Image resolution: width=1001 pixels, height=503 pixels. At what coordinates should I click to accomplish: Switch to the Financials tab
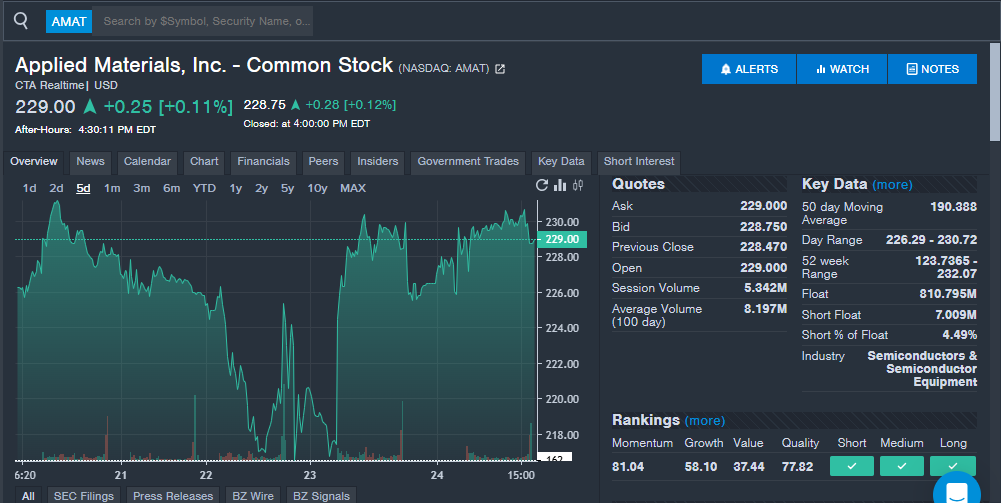(x=263, y=162)
